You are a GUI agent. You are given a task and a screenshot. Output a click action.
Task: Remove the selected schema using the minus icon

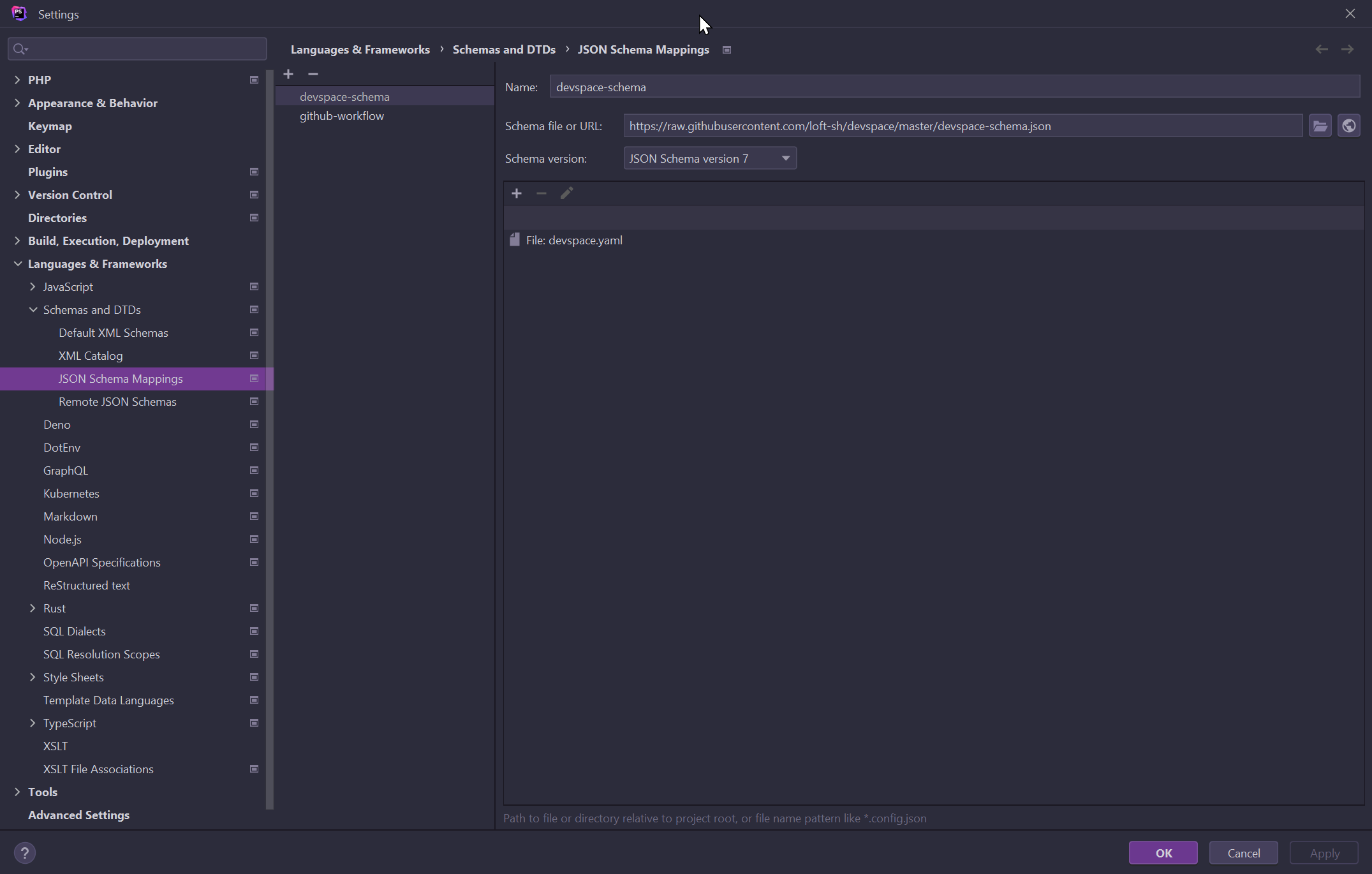pyautogui.click(x=313, y=74)
